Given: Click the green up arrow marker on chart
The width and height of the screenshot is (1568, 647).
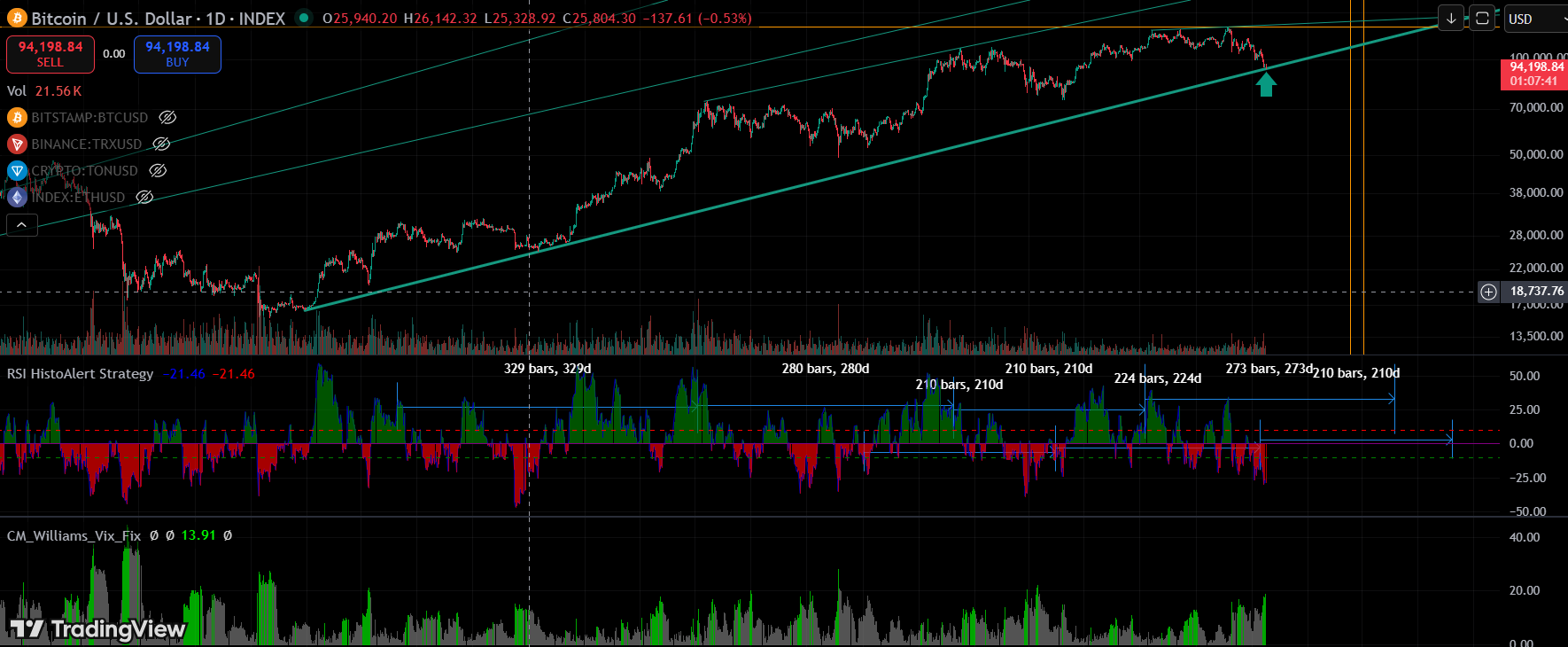Looking at the screenshot, I should coord(1266,84).
